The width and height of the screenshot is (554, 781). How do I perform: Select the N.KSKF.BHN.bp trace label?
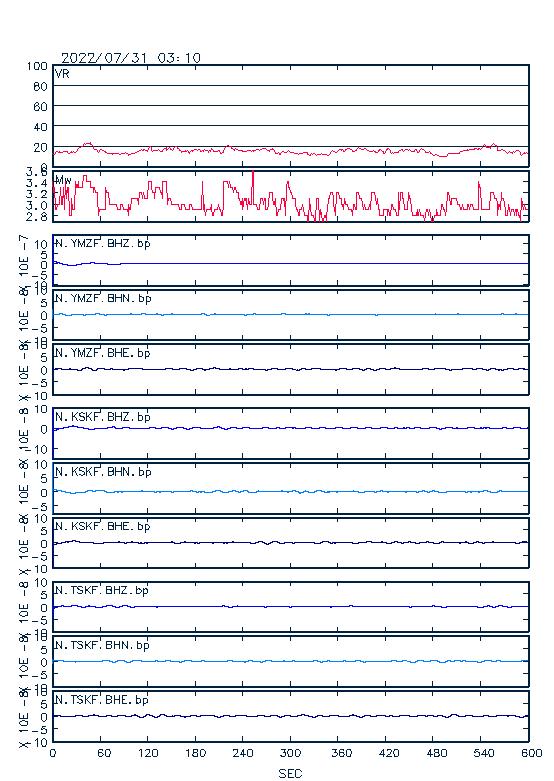click(103, 471)
